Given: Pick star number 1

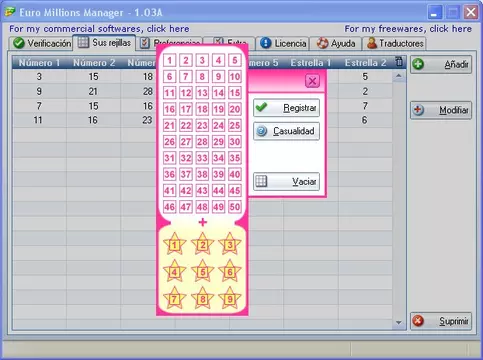Looking at the screenshot, I should coord(174,245).
